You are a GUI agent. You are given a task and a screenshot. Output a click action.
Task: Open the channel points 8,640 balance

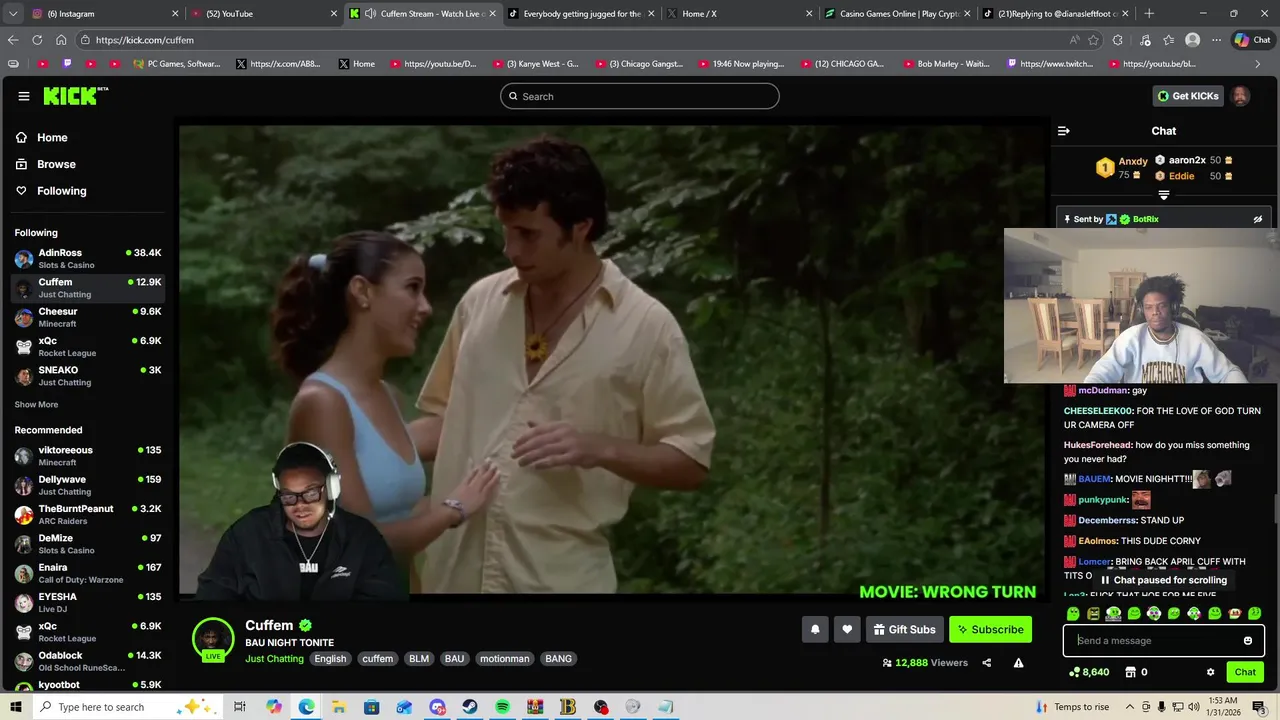point(1089,672)
